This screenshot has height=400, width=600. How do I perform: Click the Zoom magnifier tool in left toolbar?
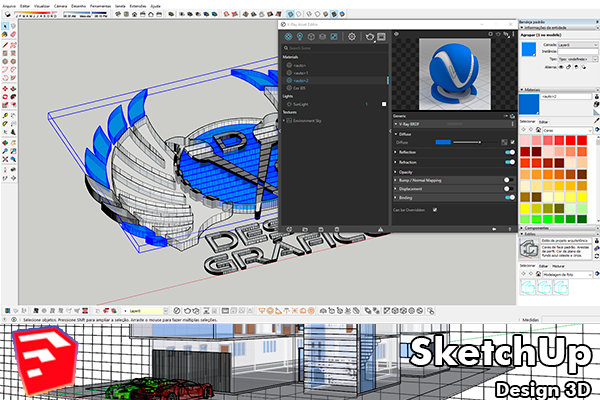coord(5,151)
